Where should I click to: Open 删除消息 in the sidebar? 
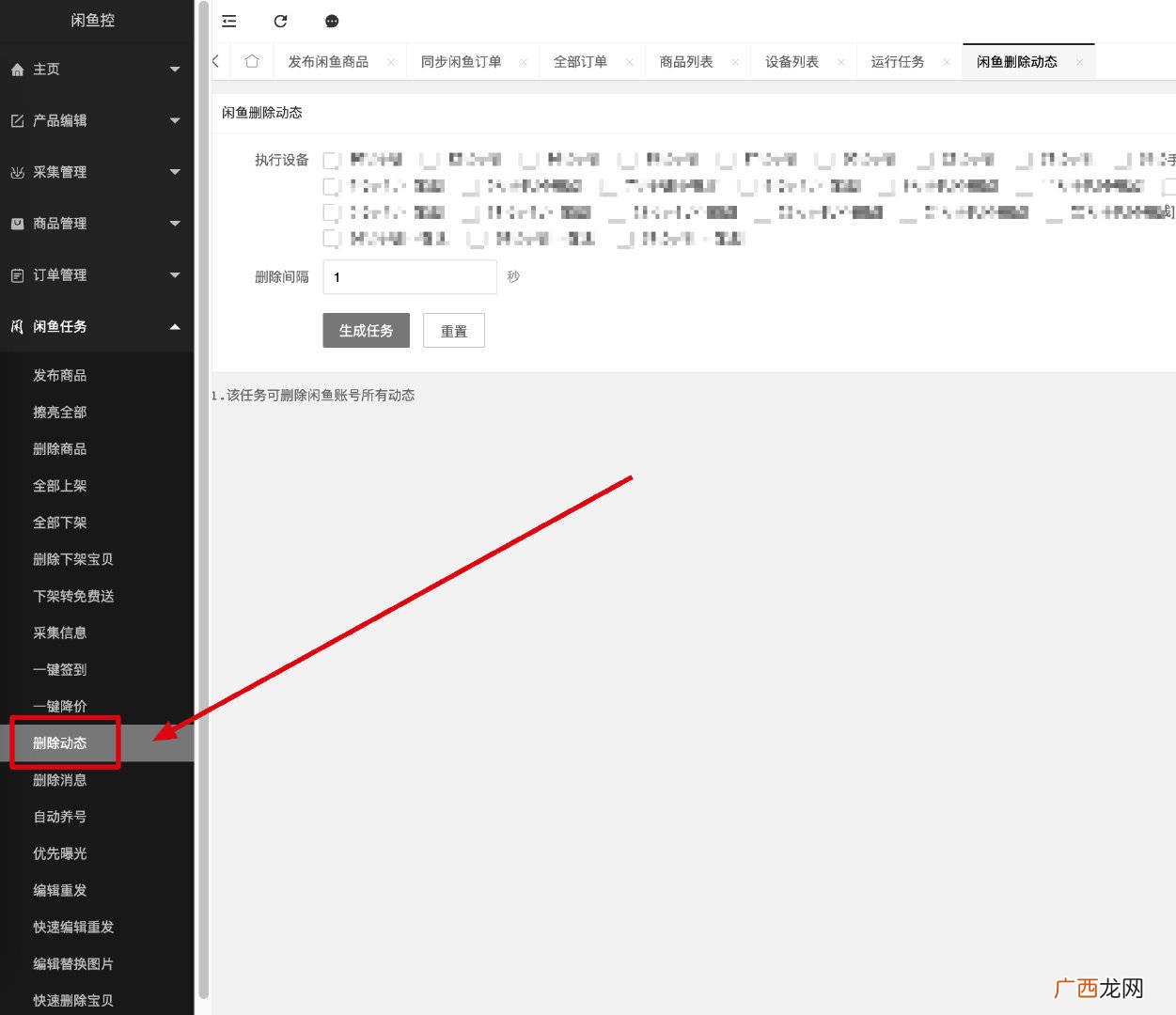(x=60, y=780)
